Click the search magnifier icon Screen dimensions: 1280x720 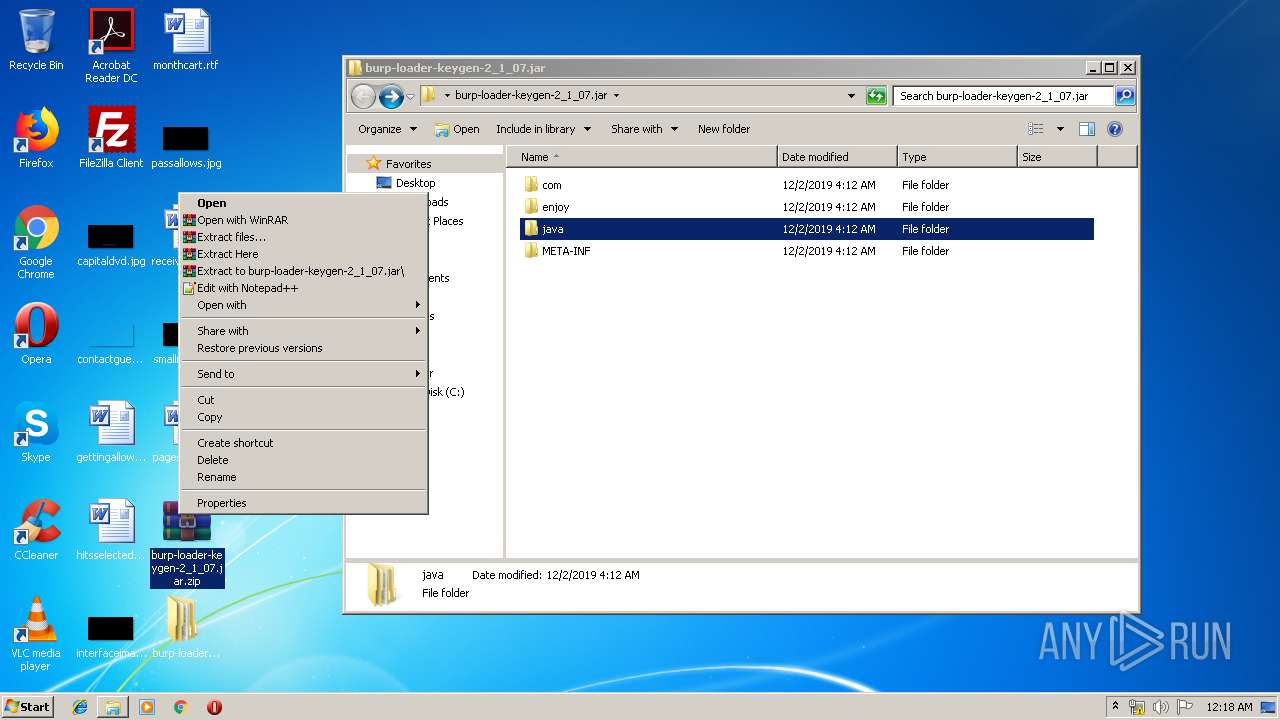tap(1125, 96)
